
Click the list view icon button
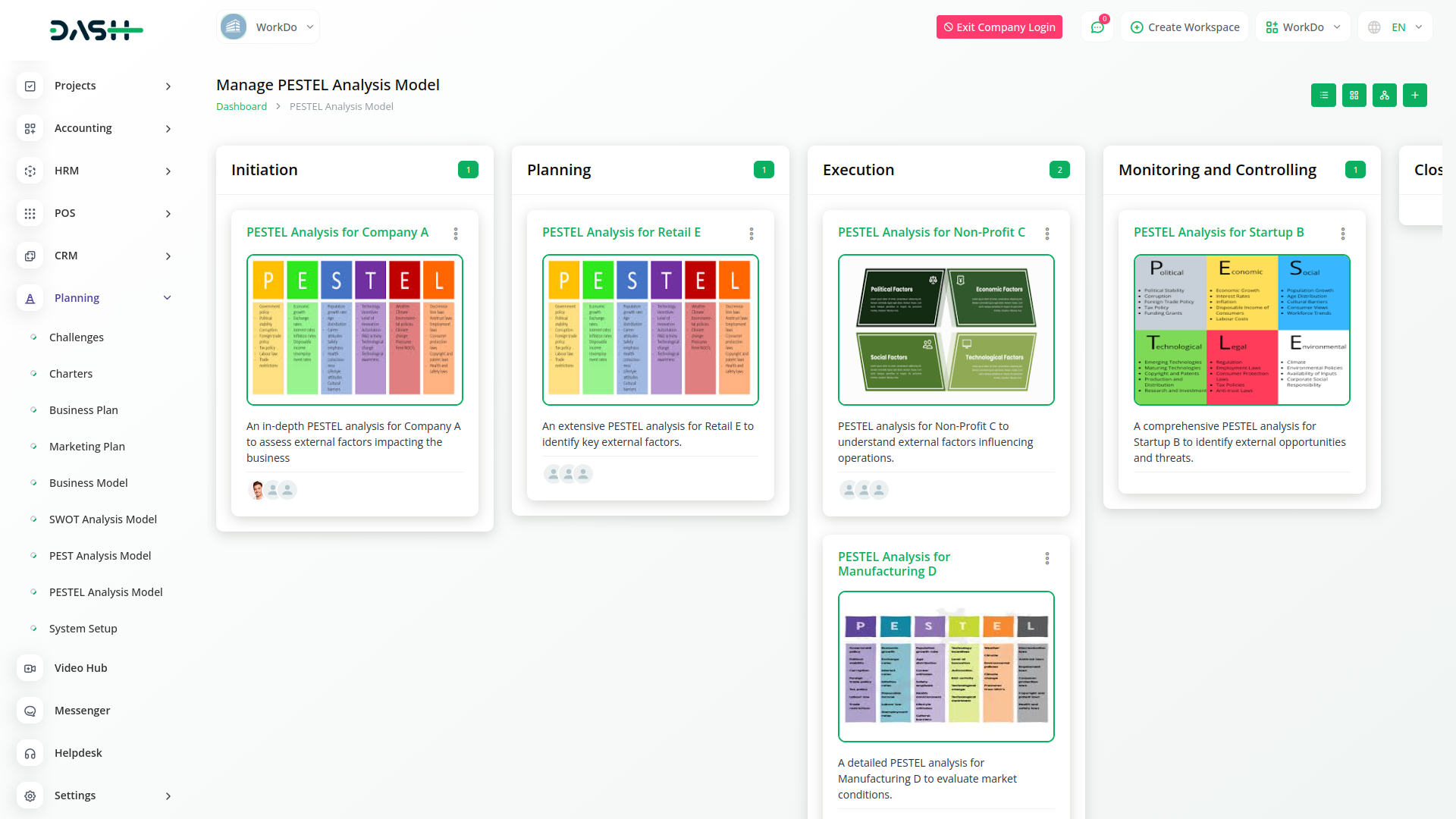pyautogui.click(x=1323, y=96)
